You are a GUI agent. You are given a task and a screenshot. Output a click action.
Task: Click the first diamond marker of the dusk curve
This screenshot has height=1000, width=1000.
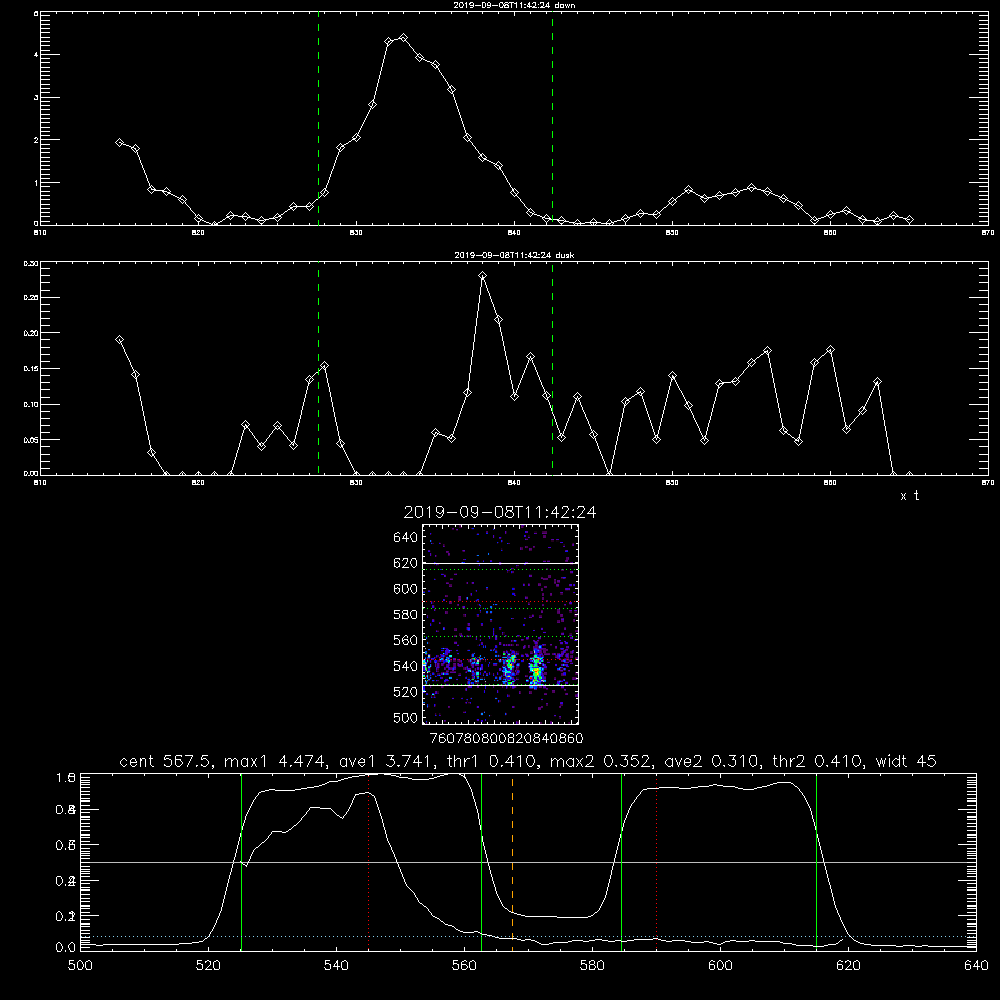(119, 339)
